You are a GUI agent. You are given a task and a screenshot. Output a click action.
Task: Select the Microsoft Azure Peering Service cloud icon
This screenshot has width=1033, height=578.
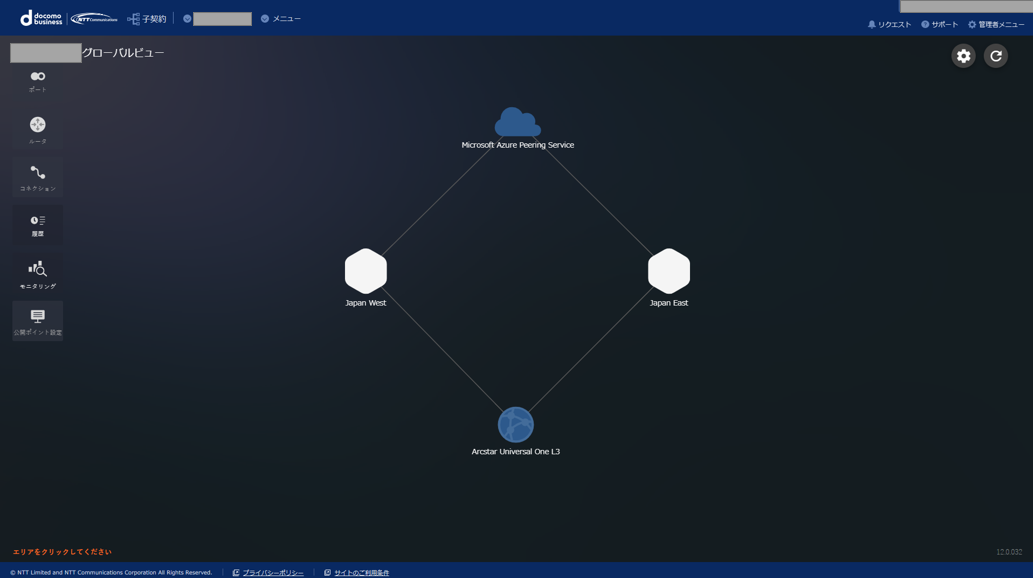(x=518, y=122)
